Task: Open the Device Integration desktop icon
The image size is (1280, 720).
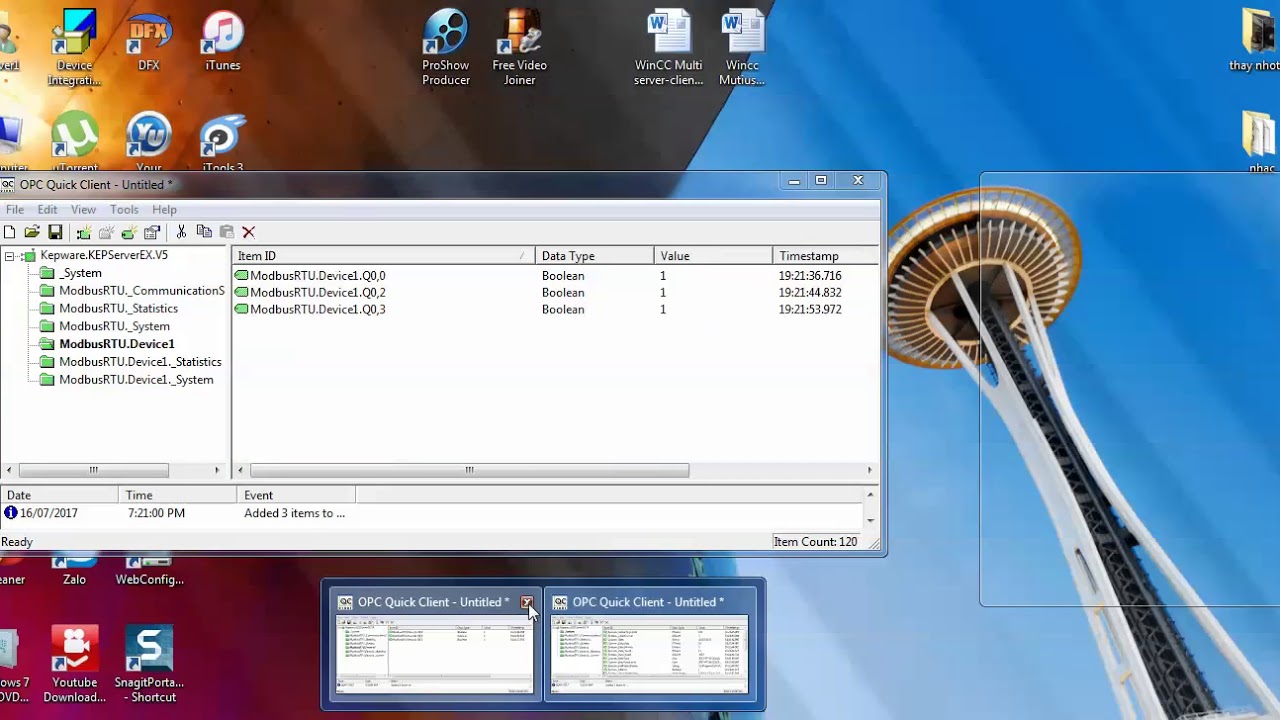Action: click(75, 47)
